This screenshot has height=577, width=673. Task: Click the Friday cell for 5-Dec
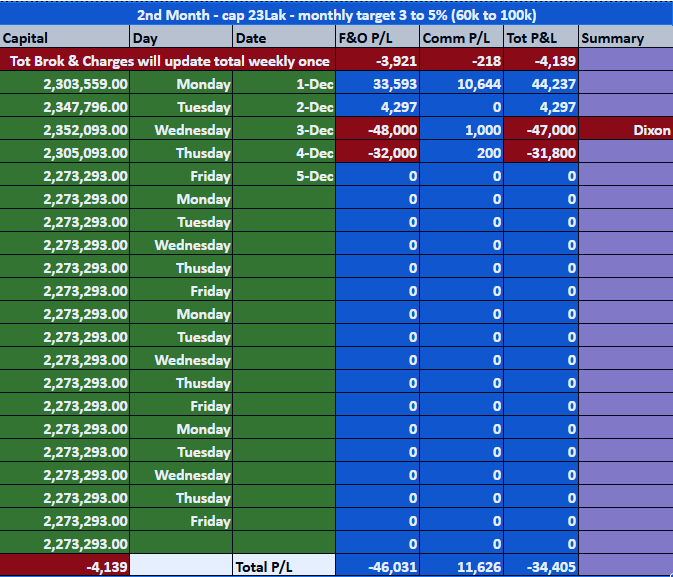pos(181,176)
